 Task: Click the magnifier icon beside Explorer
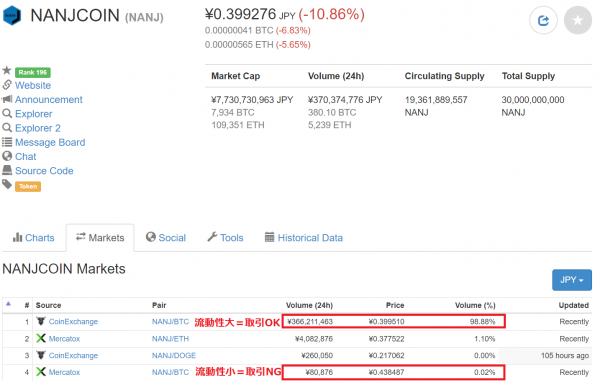pyautogui.click(x=7, y=113)
